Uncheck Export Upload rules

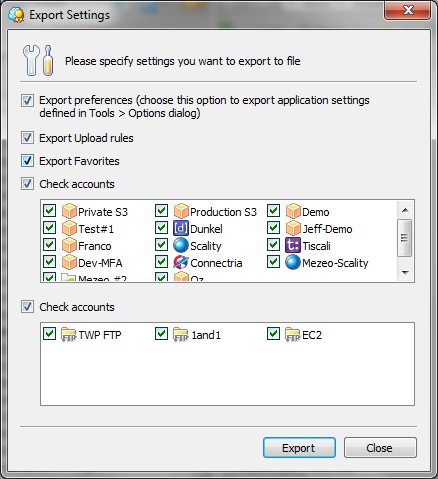tap(27, 138)
